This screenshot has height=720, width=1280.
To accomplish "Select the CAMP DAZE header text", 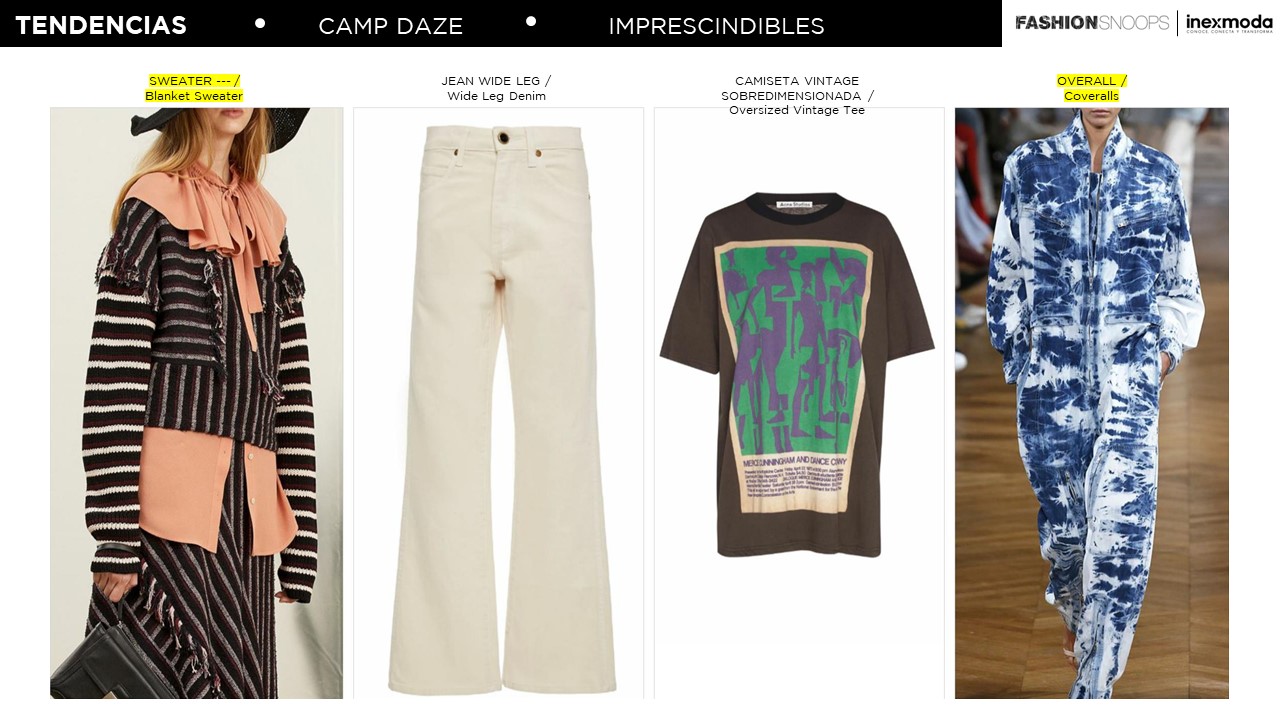I will click(x=391, y=26).
